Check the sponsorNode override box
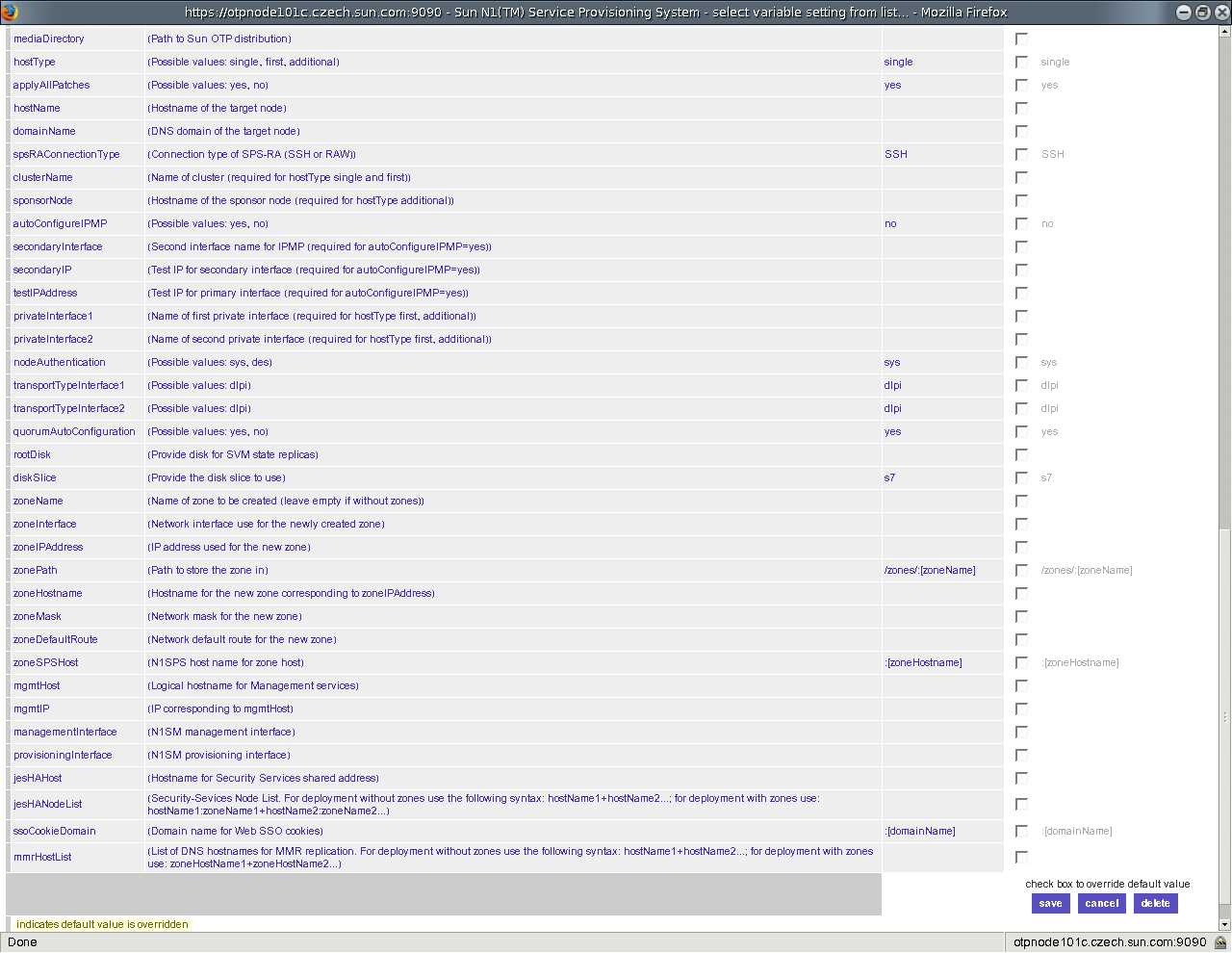The image size is (1232, 953). coord(1021,200)
